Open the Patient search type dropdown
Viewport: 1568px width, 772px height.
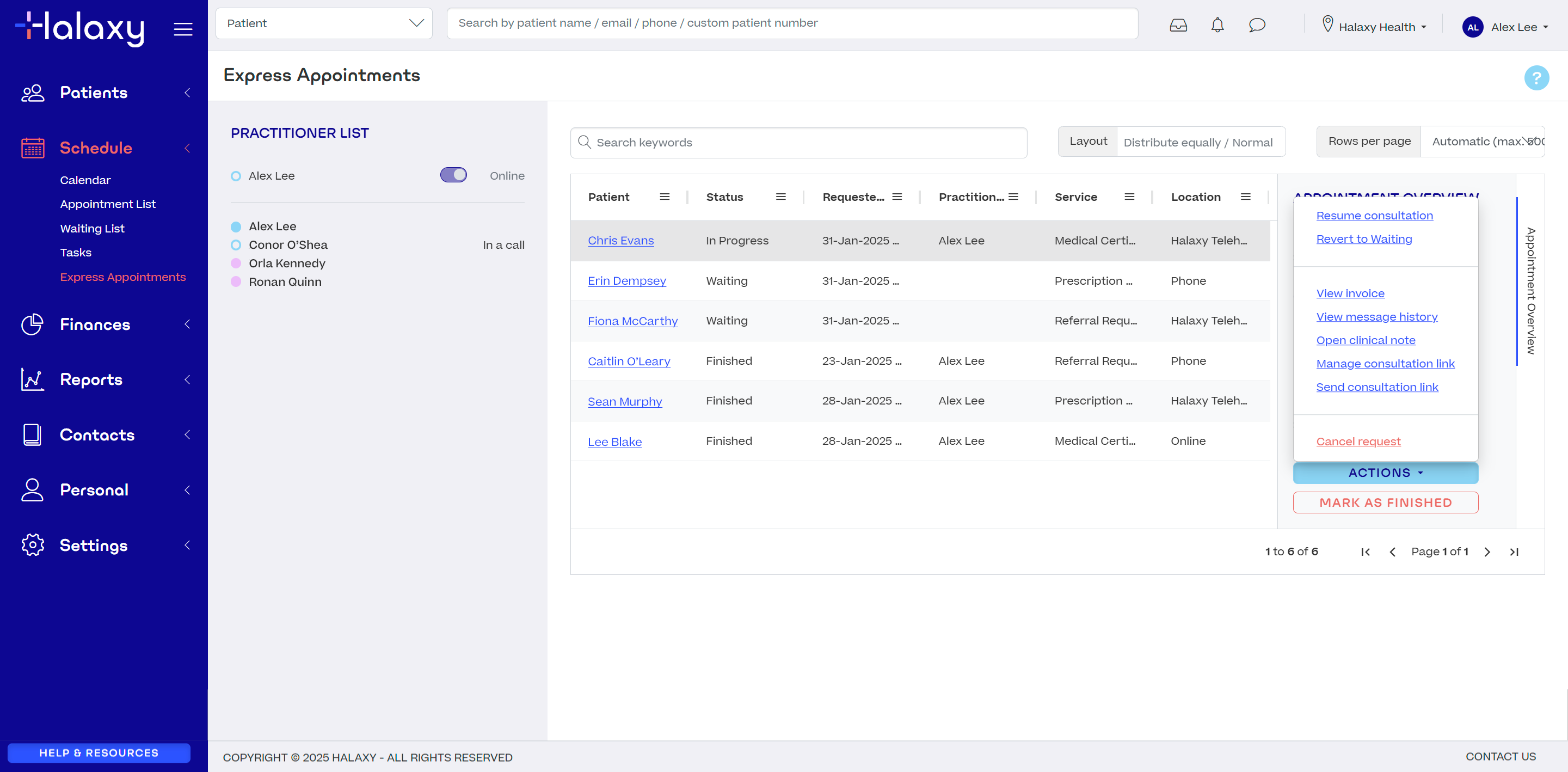pos(323,23)
